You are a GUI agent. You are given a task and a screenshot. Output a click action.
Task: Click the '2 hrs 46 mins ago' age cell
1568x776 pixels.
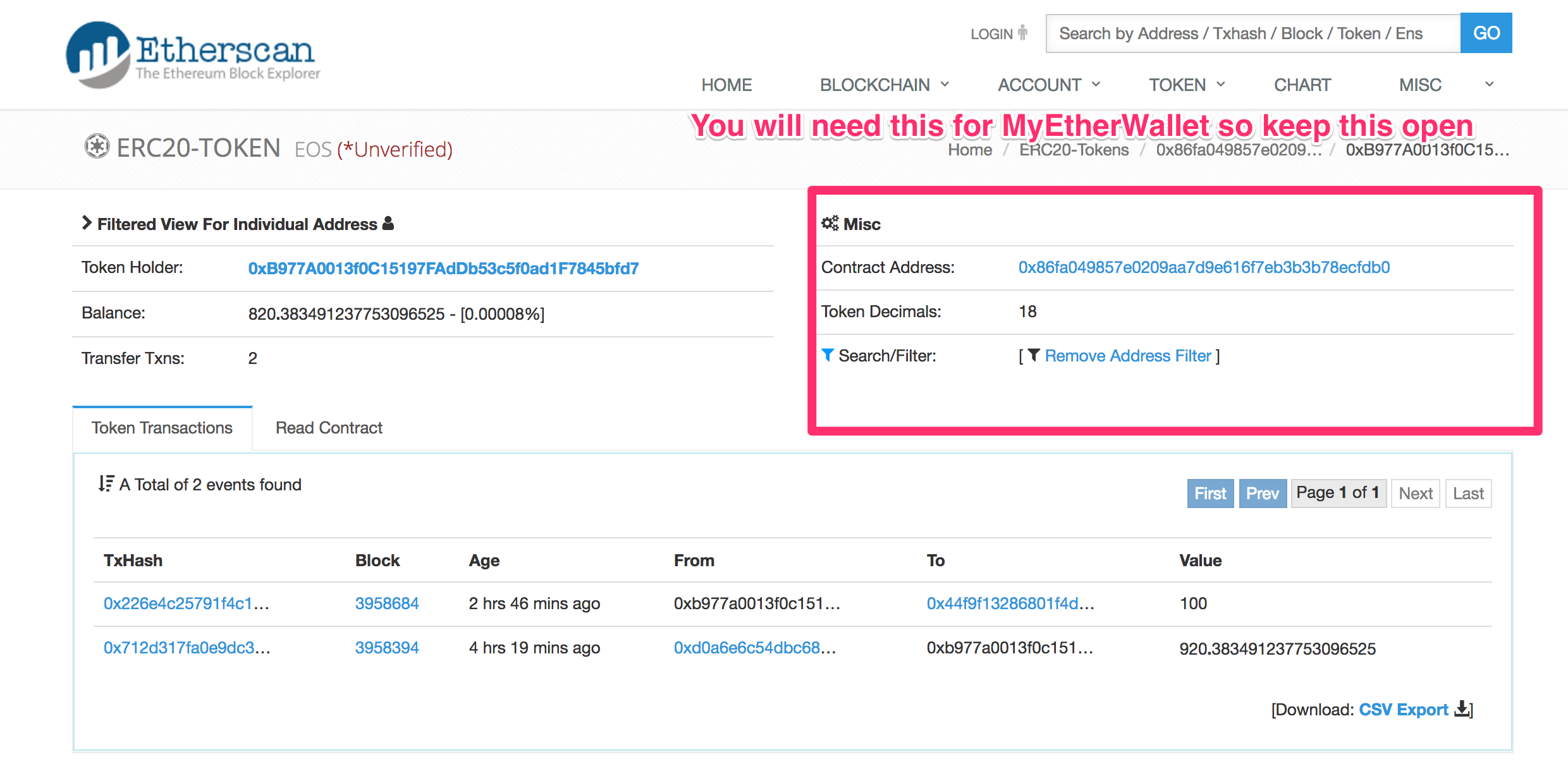(x=534, y=603)
